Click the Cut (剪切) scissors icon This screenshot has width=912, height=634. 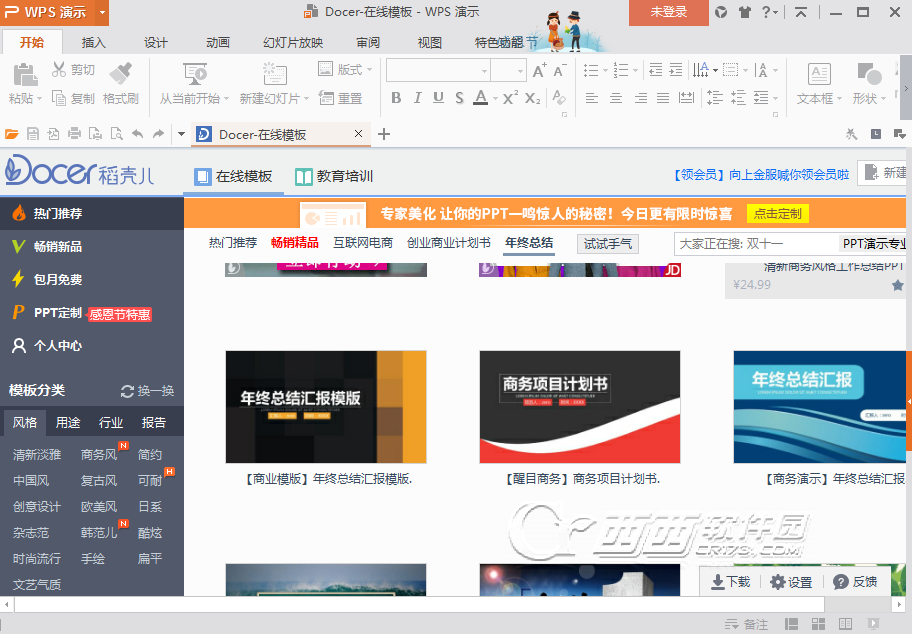coord(59,69)
